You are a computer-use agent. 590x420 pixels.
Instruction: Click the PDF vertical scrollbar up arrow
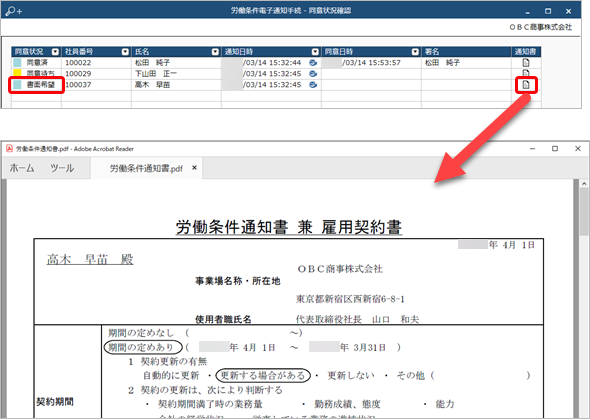tap(584, 184)
